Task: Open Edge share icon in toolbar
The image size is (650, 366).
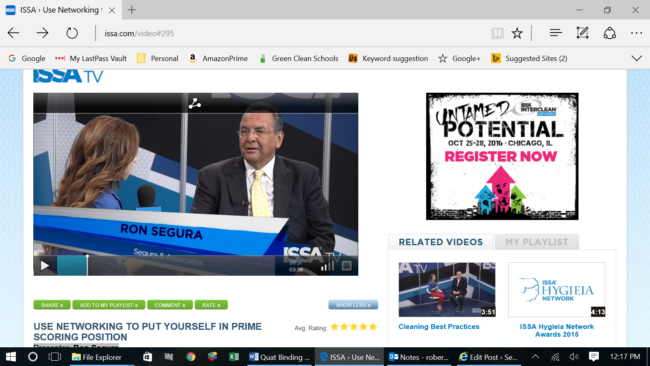Action: click(609, 33)
